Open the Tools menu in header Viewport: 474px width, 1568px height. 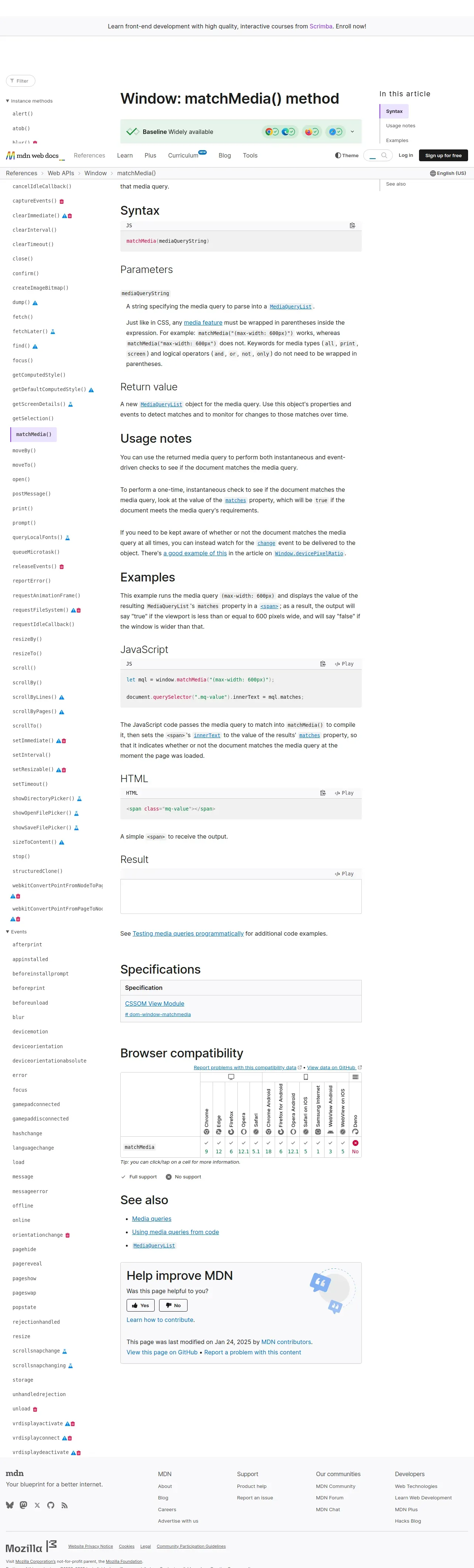[250, 155]
